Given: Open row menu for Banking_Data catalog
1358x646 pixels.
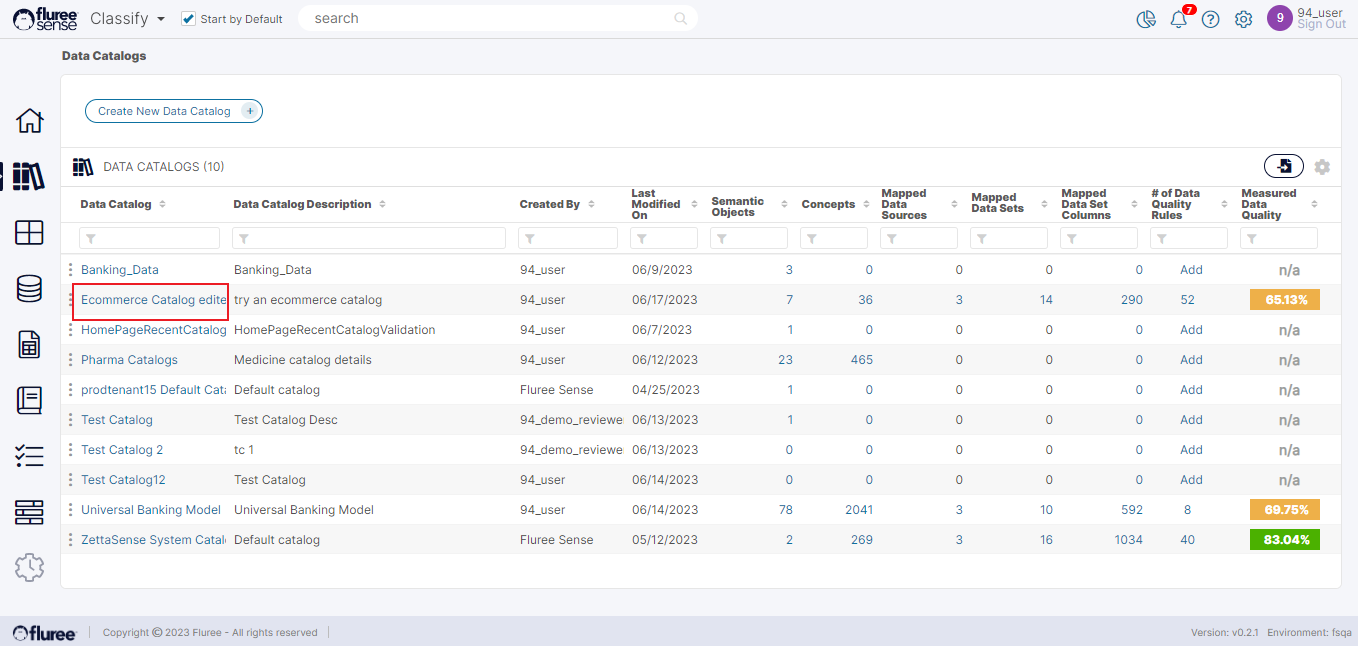Looking at the screenshot, I should point(70,270).
